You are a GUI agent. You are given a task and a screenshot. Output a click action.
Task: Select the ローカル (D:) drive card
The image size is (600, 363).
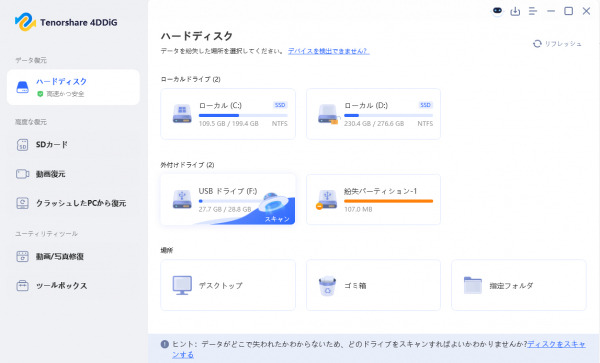(373, 114)
